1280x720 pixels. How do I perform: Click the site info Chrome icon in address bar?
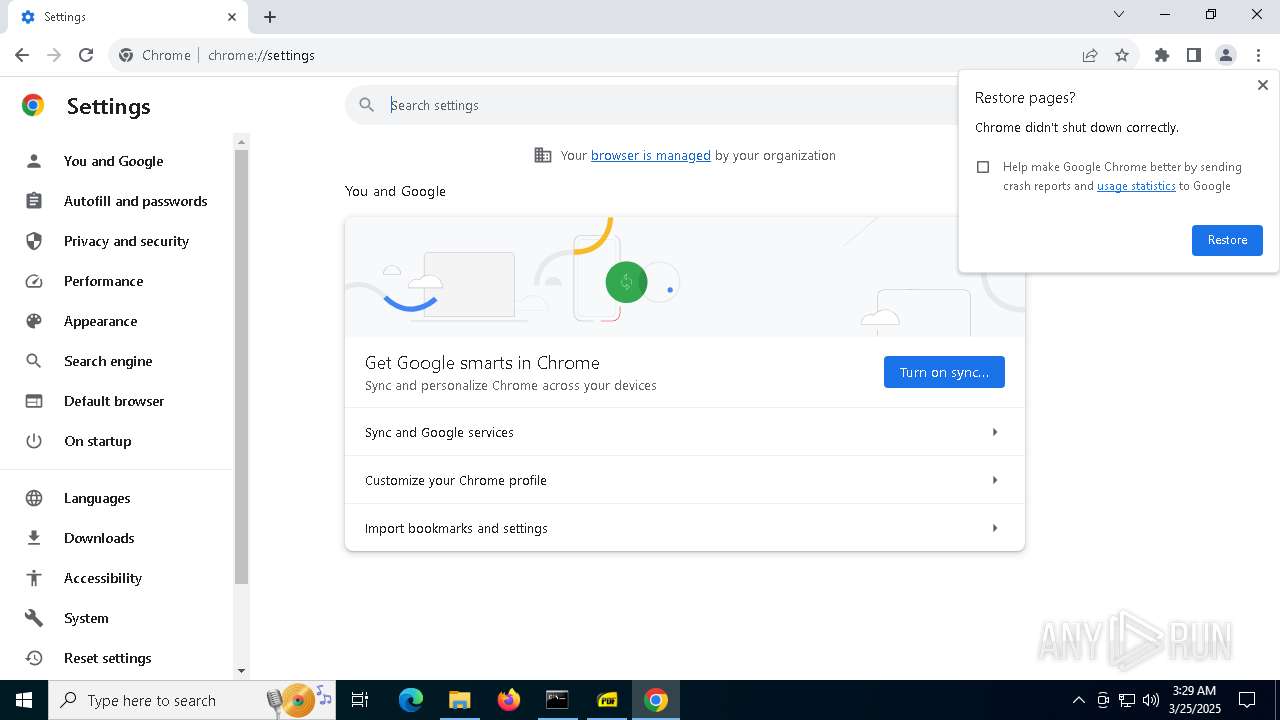(126, 55)
